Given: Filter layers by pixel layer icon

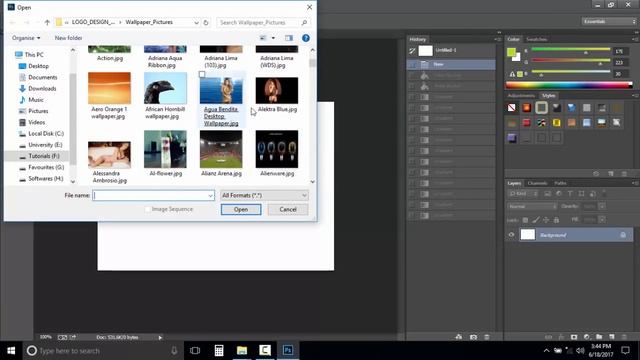Looking at the screenshot, I should [x=547, y=193].
